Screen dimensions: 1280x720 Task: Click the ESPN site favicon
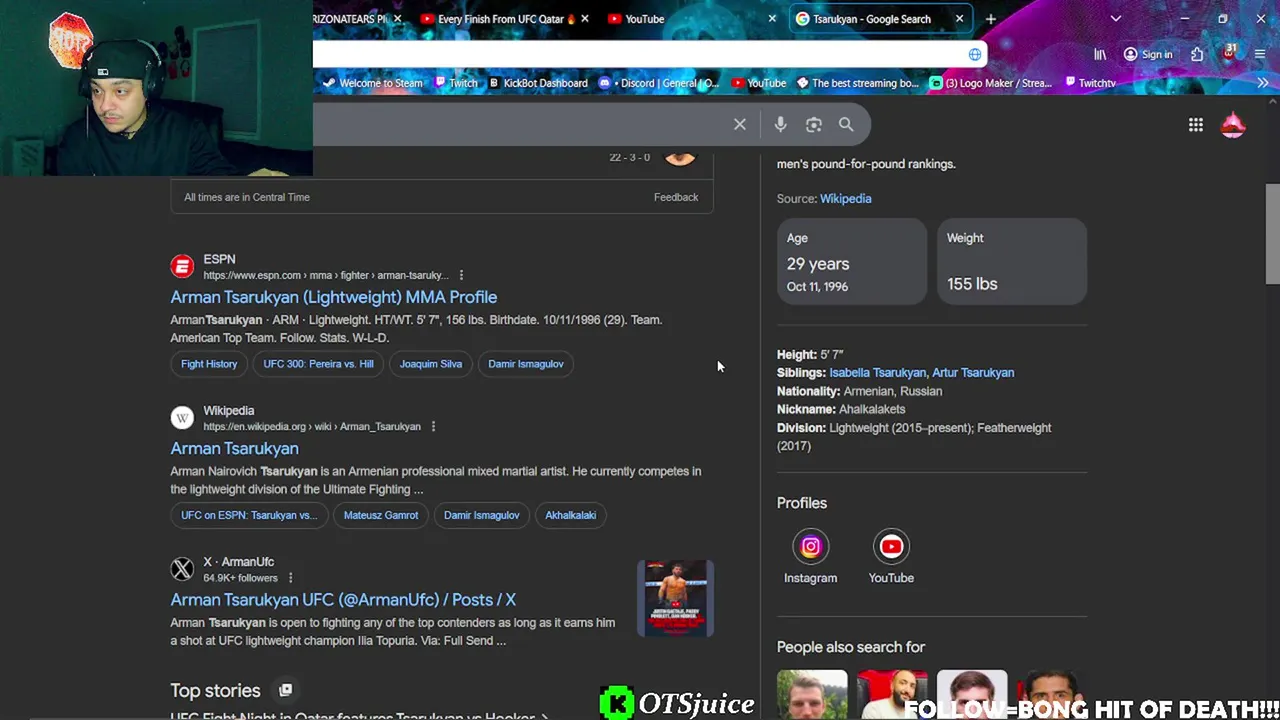tap(182, 266)
